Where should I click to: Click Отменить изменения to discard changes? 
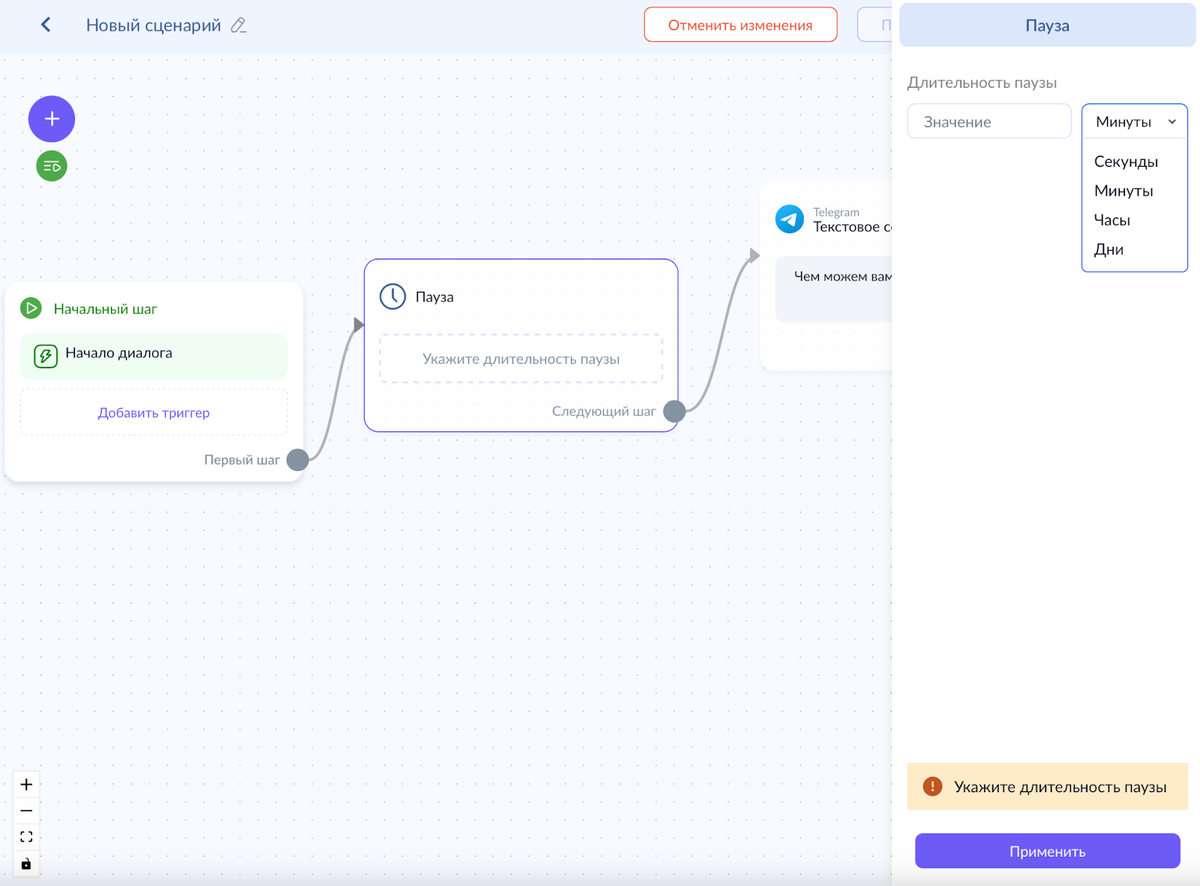click(x=740, y=24)
